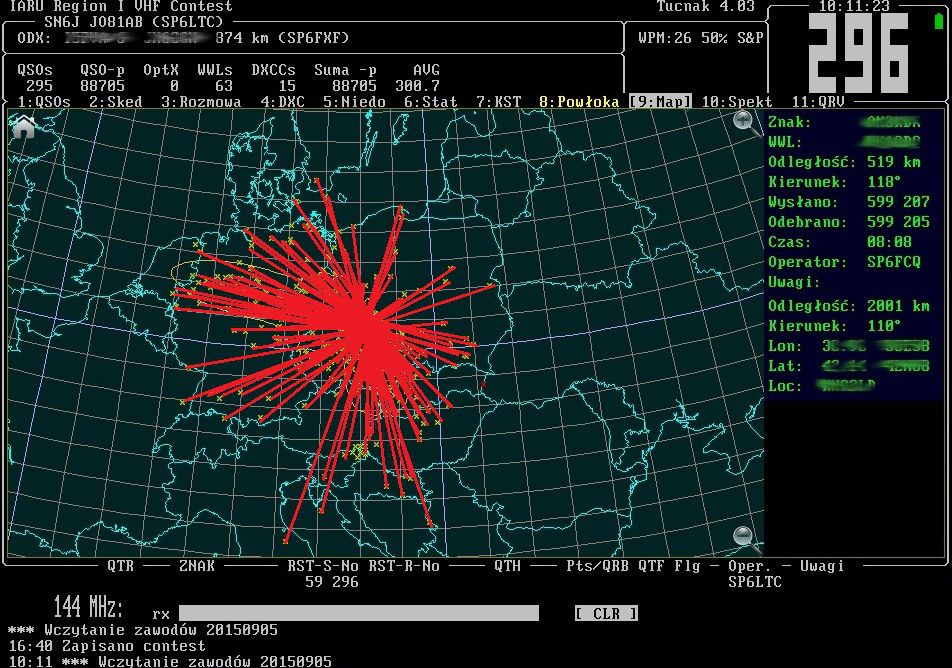The height and width of the screenshot is (668, 952).
Task: Click the ZNAK column header
Action: click(x=197, y=565)
